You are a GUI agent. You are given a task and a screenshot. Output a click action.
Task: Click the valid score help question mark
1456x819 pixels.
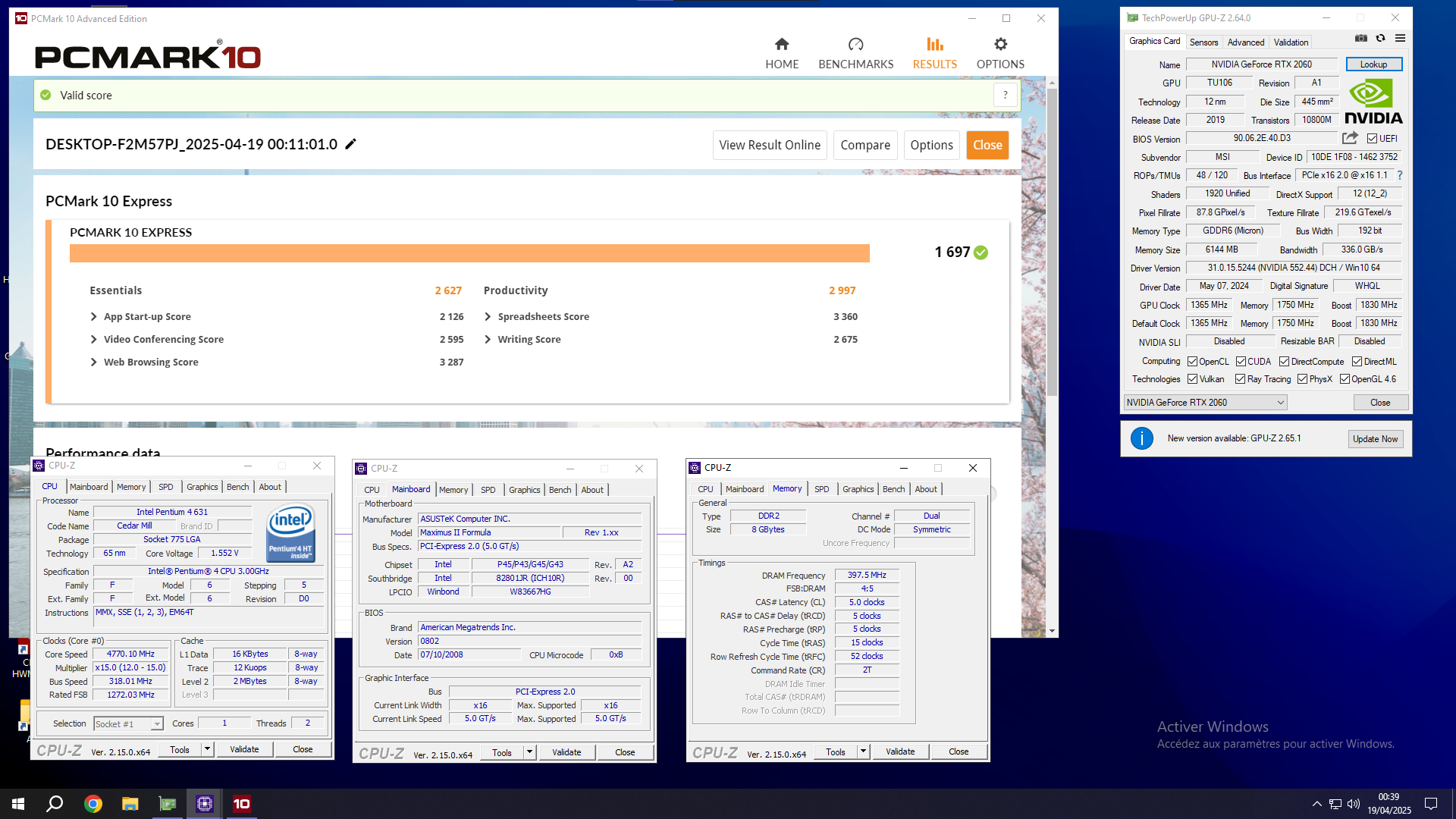click(x=1006, y=96)
